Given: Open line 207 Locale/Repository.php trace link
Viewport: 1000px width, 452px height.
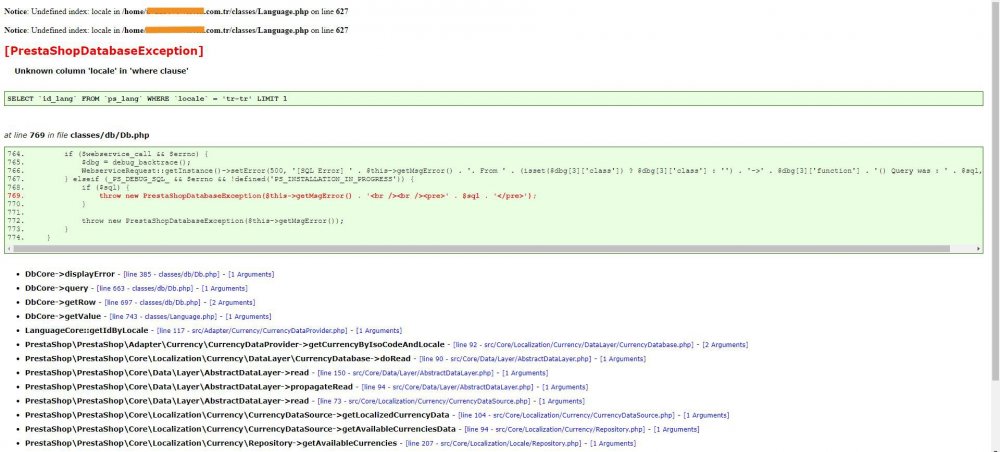Looking at the screenshot, I should (494, 443).
